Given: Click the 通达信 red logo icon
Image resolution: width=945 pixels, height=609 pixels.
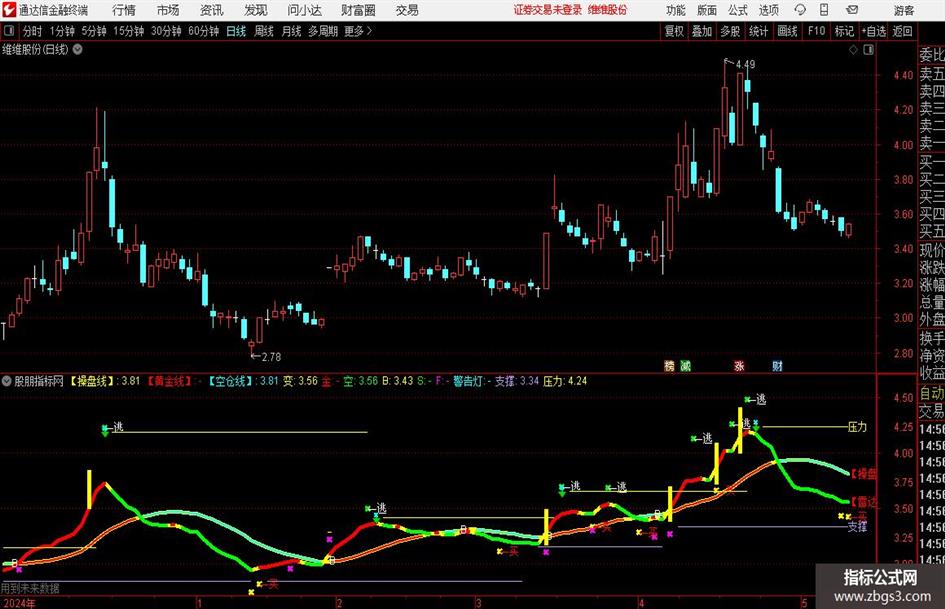Looking at the screenshot, I should pos(9,10).
